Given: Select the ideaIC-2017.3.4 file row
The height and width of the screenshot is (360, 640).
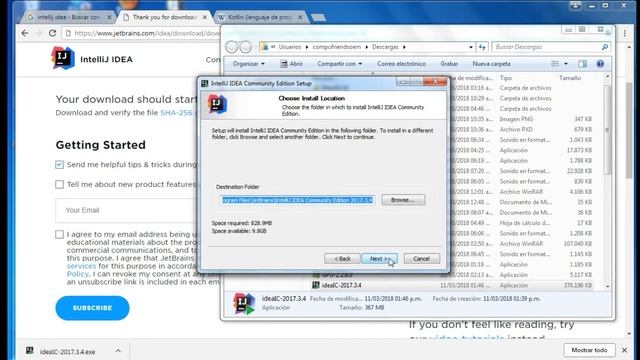Looking at the screenshot, I should tap(453, 285).
